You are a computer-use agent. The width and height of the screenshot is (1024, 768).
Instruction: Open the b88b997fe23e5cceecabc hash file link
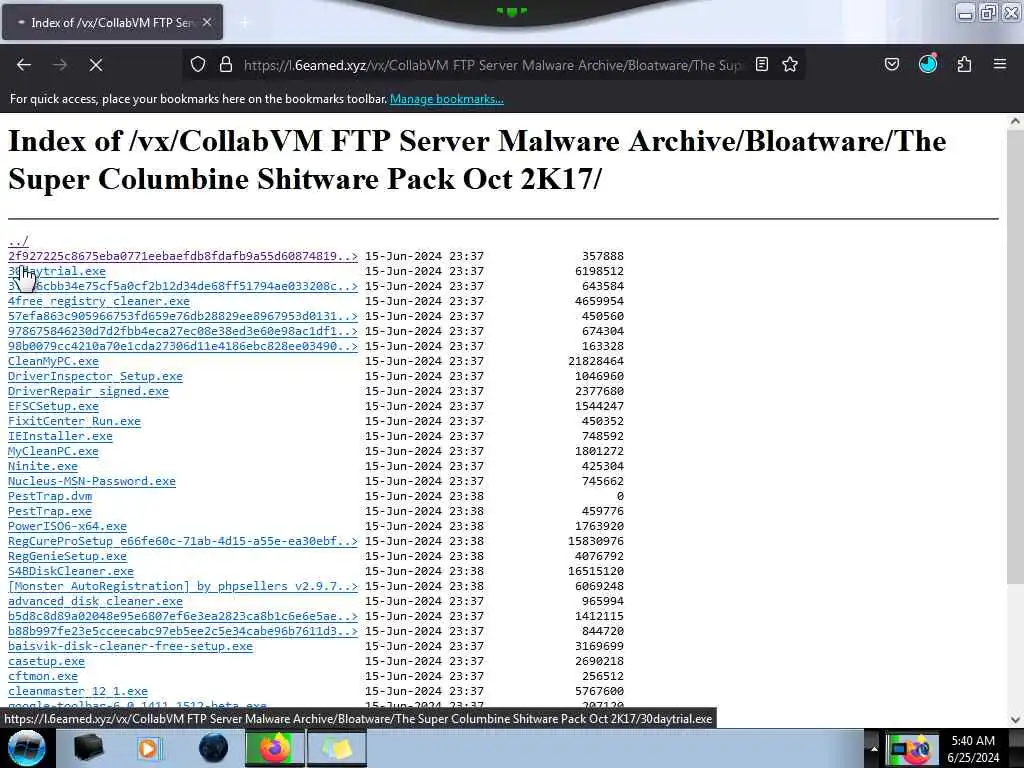coord(183,632)
